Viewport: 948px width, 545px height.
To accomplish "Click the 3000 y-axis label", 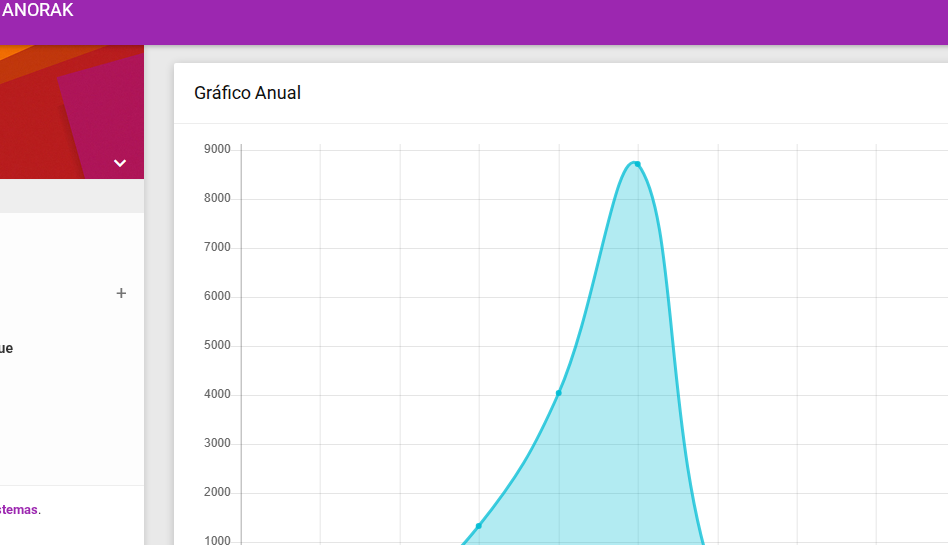I will (x=217, y=444).
